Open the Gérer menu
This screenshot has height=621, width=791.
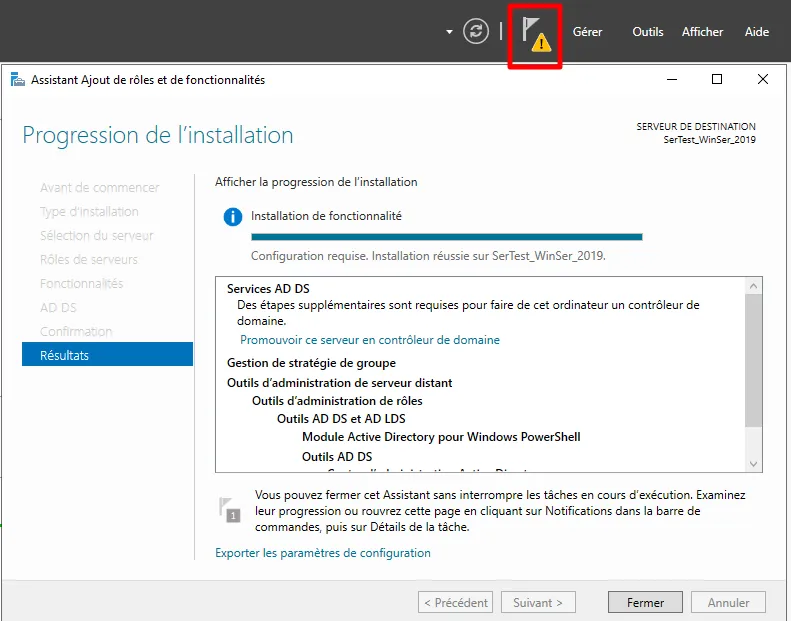pyautogui.click(x=587, y=32)
